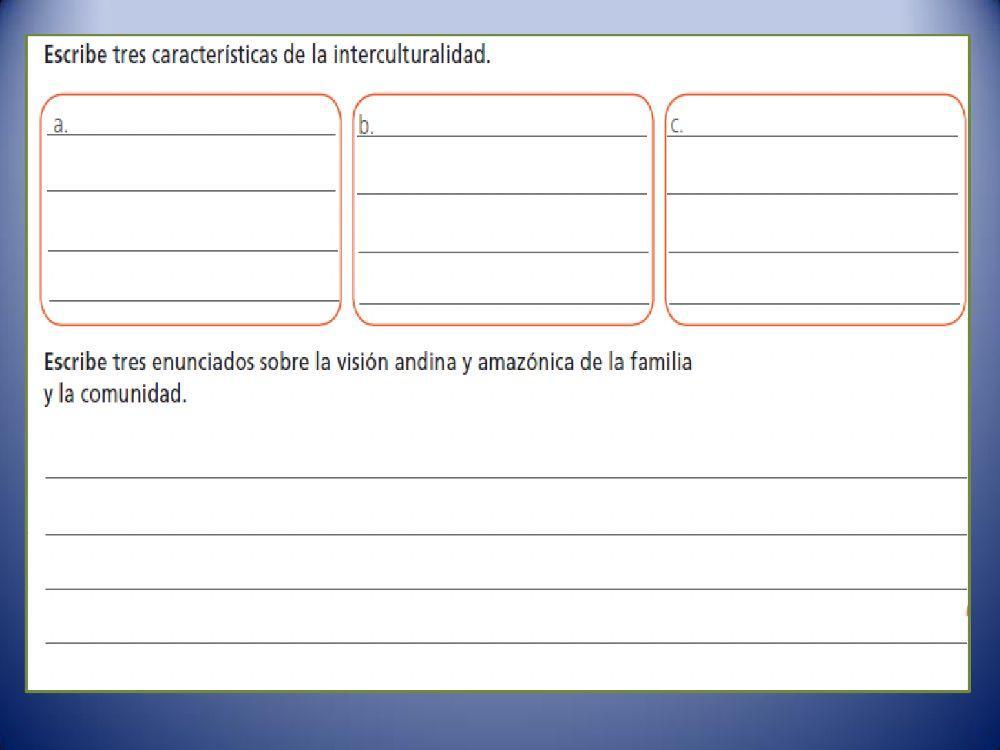The height and width of the screenshot is (750, 1000).
Task: Click the 'a.' label in the first box
Action: pyautogui.click(x=60, y=125)
